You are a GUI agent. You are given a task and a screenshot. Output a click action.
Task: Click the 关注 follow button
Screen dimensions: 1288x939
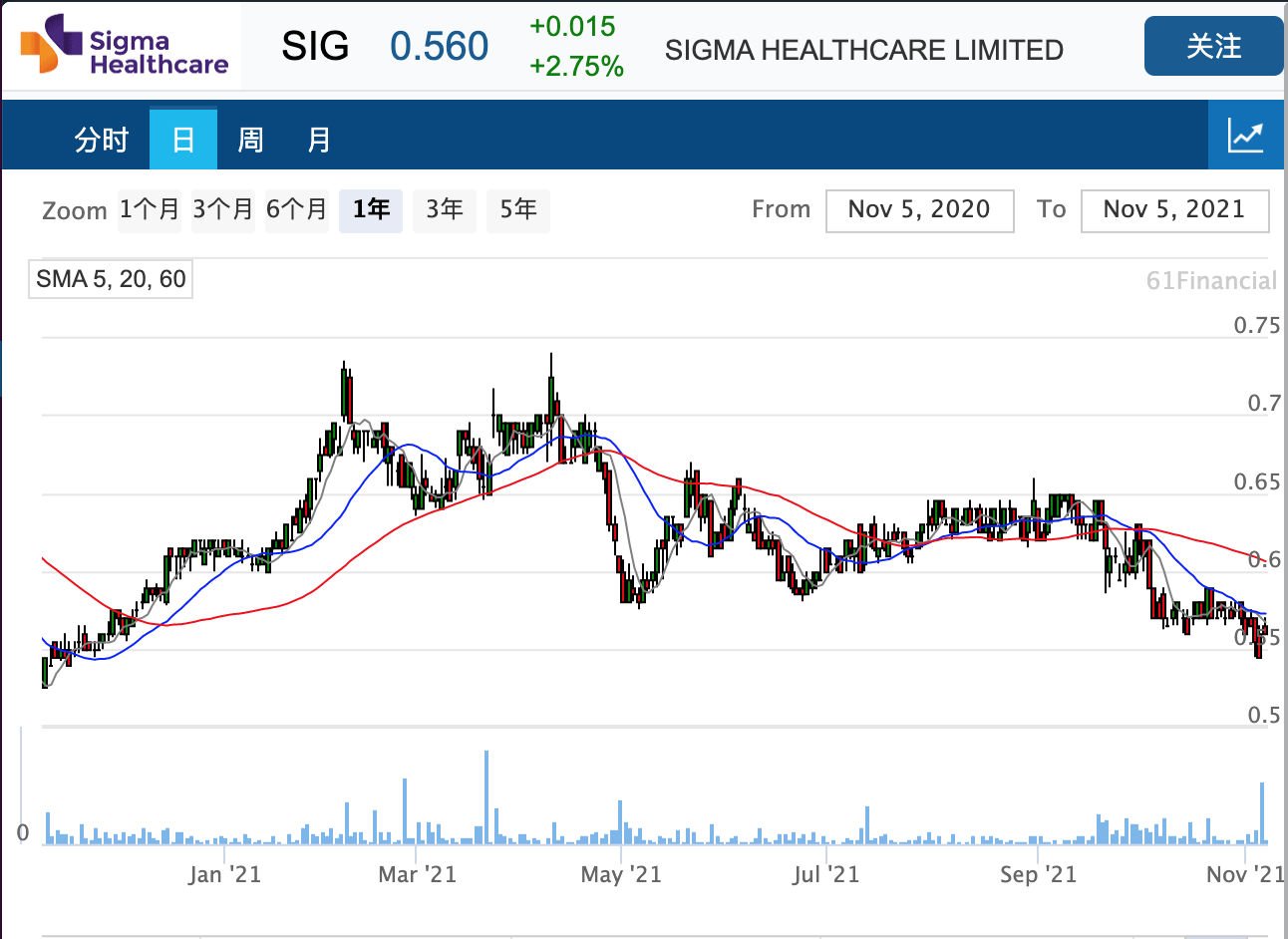(1213, 46)
